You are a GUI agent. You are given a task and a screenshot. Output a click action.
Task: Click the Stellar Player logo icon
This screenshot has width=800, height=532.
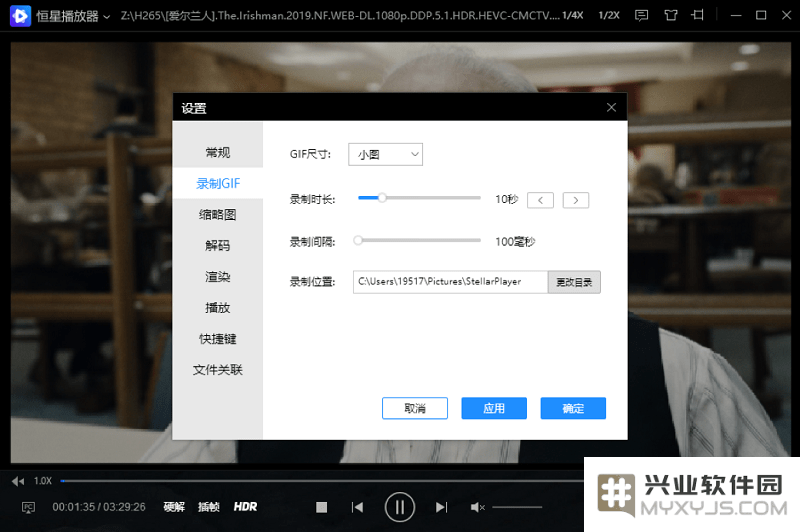click(x=20, y=16)
